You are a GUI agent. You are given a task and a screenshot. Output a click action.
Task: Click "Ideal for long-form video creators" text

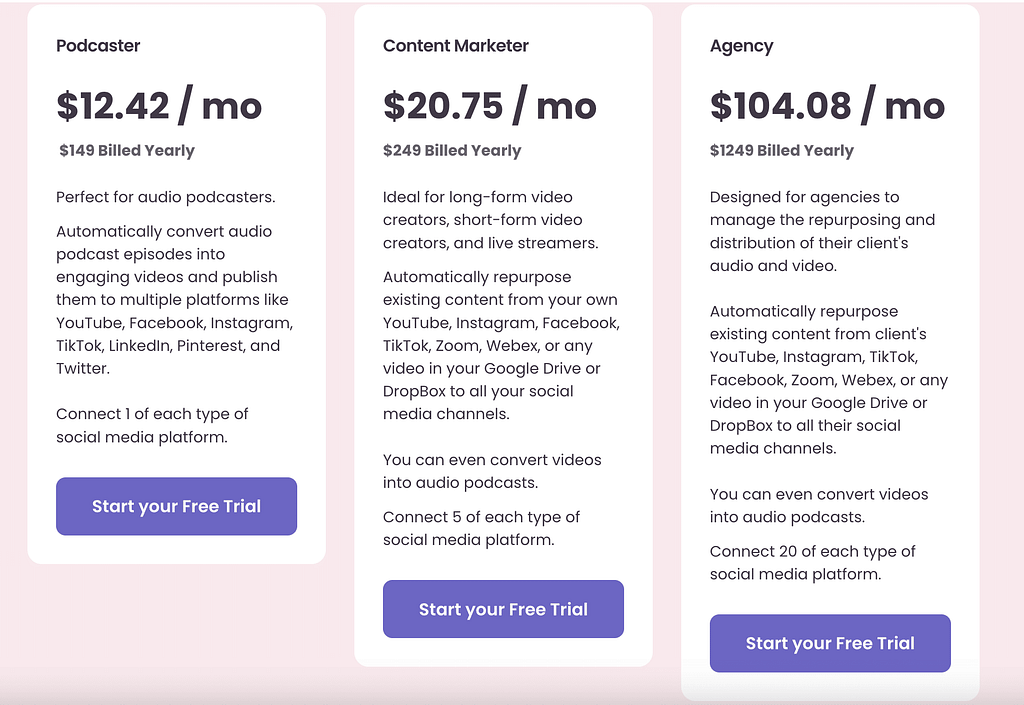[490, 220]
